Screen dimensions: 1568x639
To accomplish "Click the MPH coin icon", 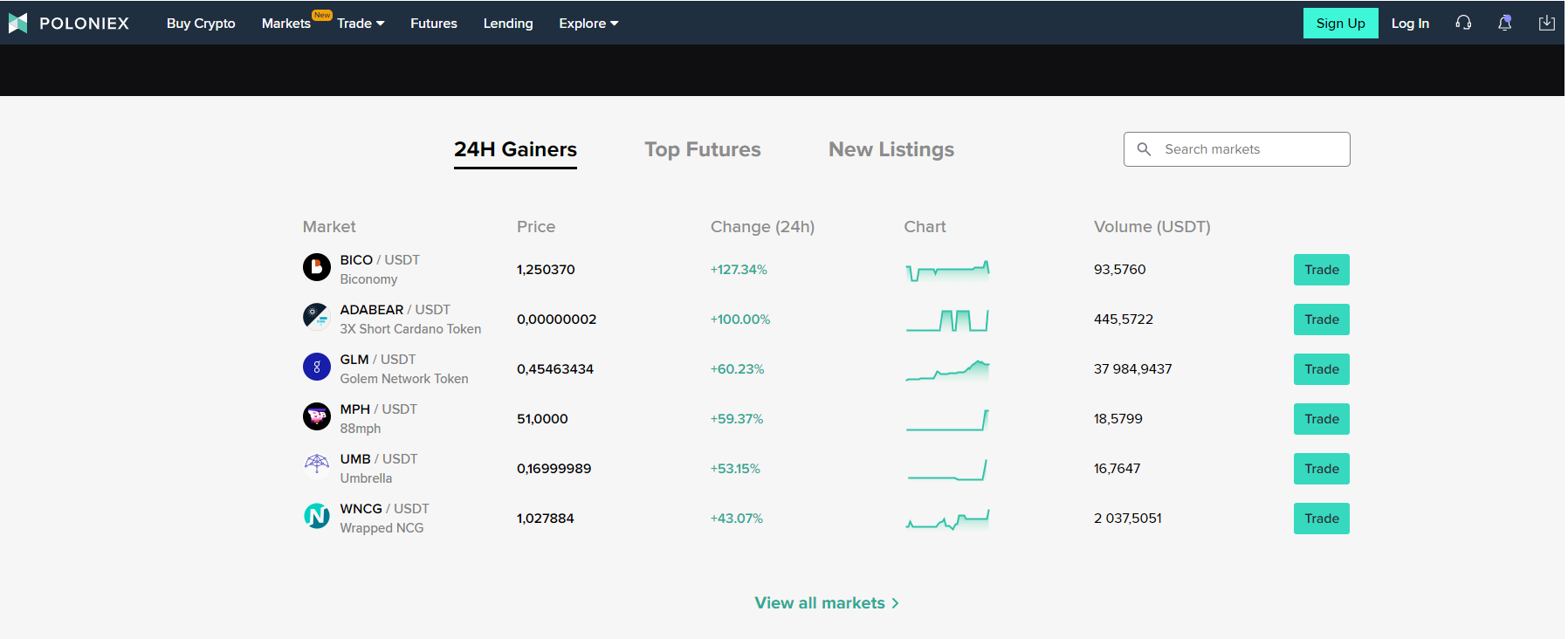I will coord(317,416).
